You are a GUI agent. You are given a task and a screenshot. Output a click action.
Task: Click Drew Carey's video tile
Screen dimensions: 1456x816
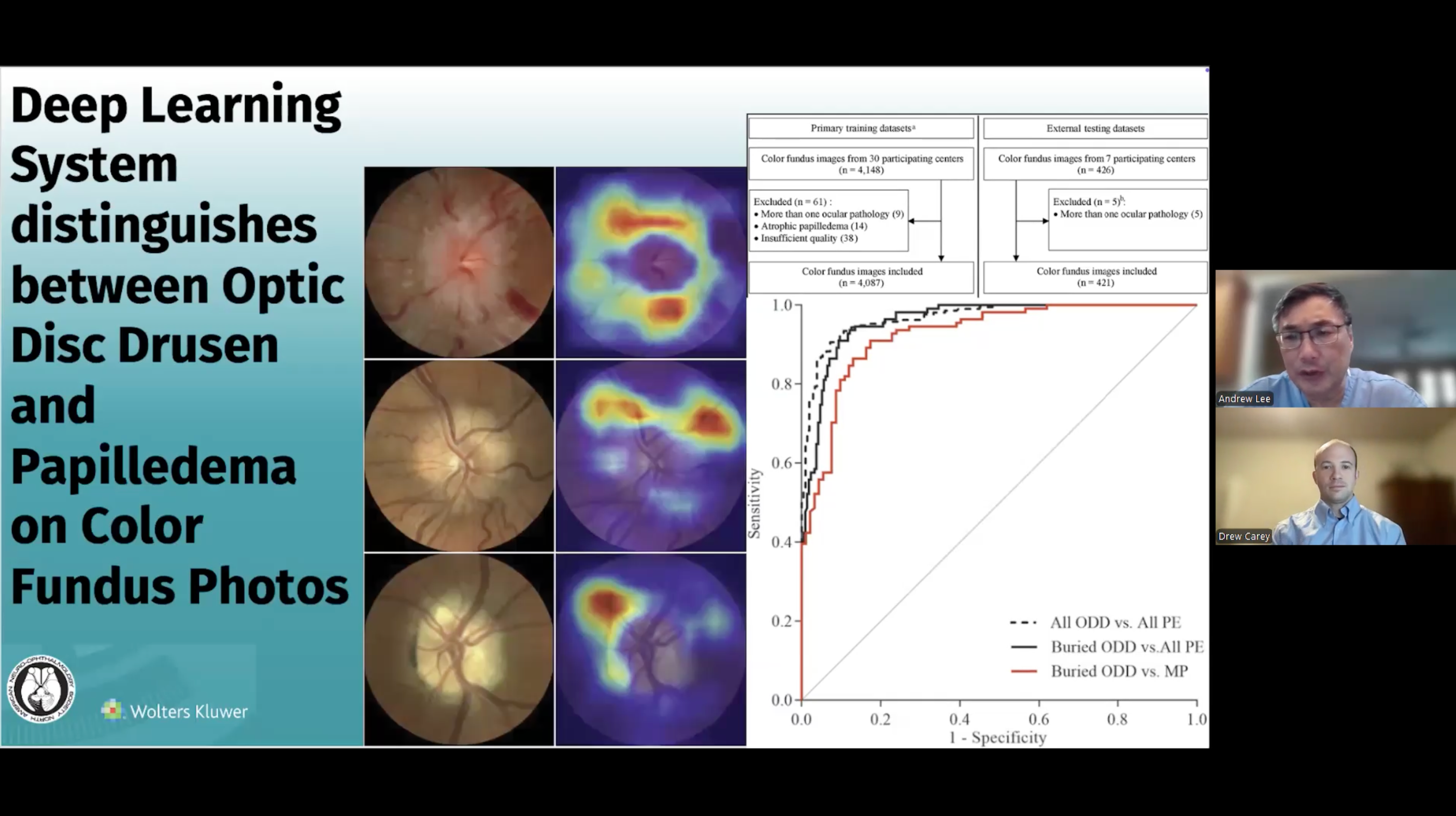coord(1335,476)
